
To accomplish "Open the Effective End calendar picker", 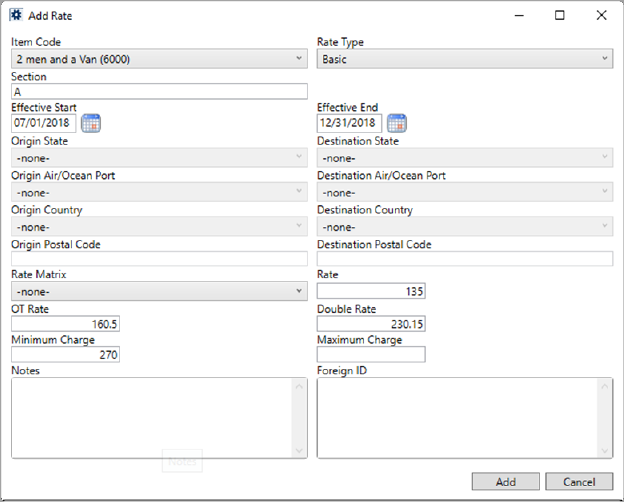I will tap(397, 123).
